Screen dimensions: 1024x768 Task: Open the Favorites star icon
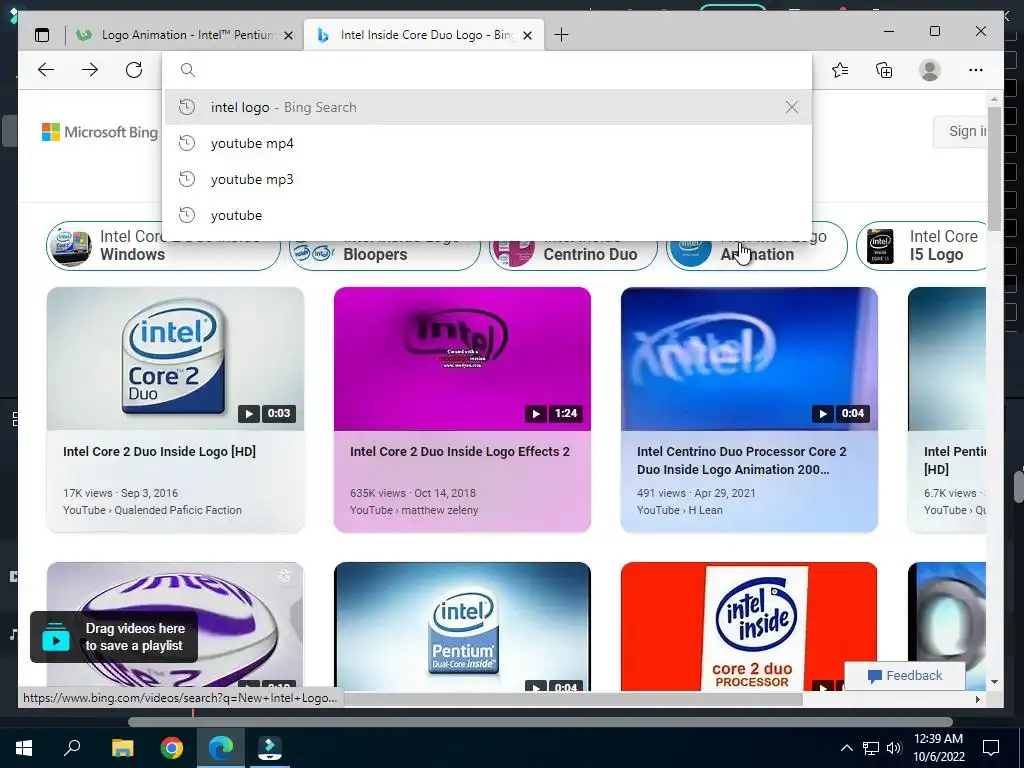840,70
